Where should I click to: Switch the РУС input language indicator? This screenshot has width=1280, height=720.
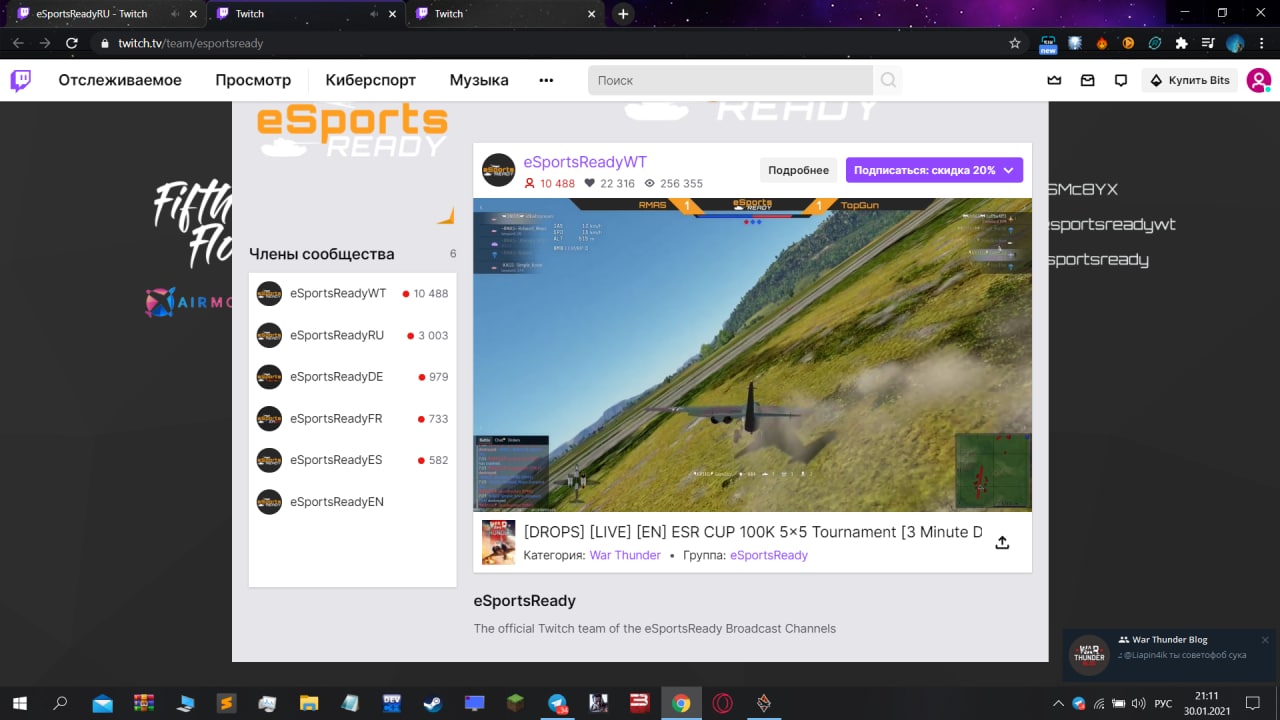click(1163, 703)
